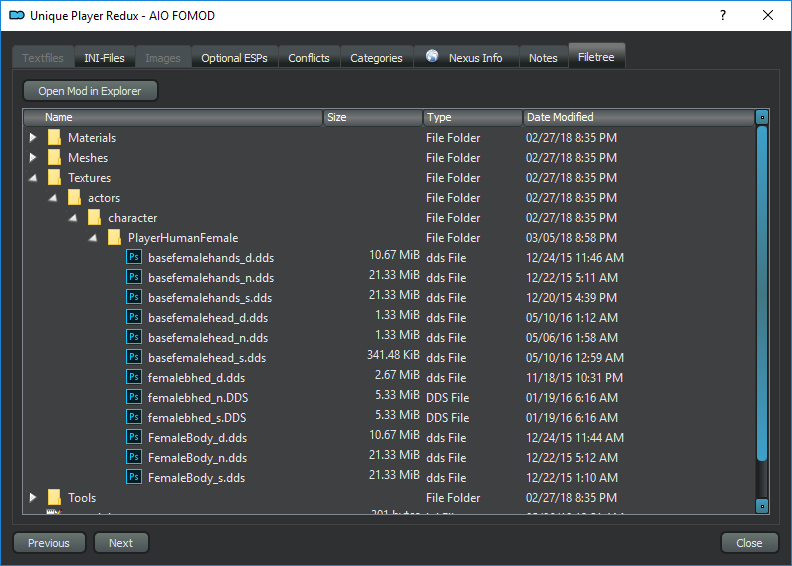This screenshot has width=792, height=566.
Task: Sort by the Size column header
Action: pyautogui.click(x=373, y=117)
